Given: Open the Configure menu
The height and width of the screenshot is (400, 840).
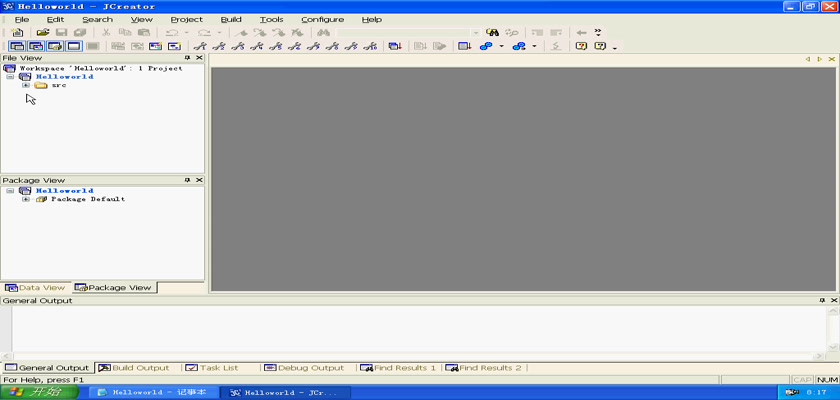Looking at the screenshot, I should (x=322, y=20).
